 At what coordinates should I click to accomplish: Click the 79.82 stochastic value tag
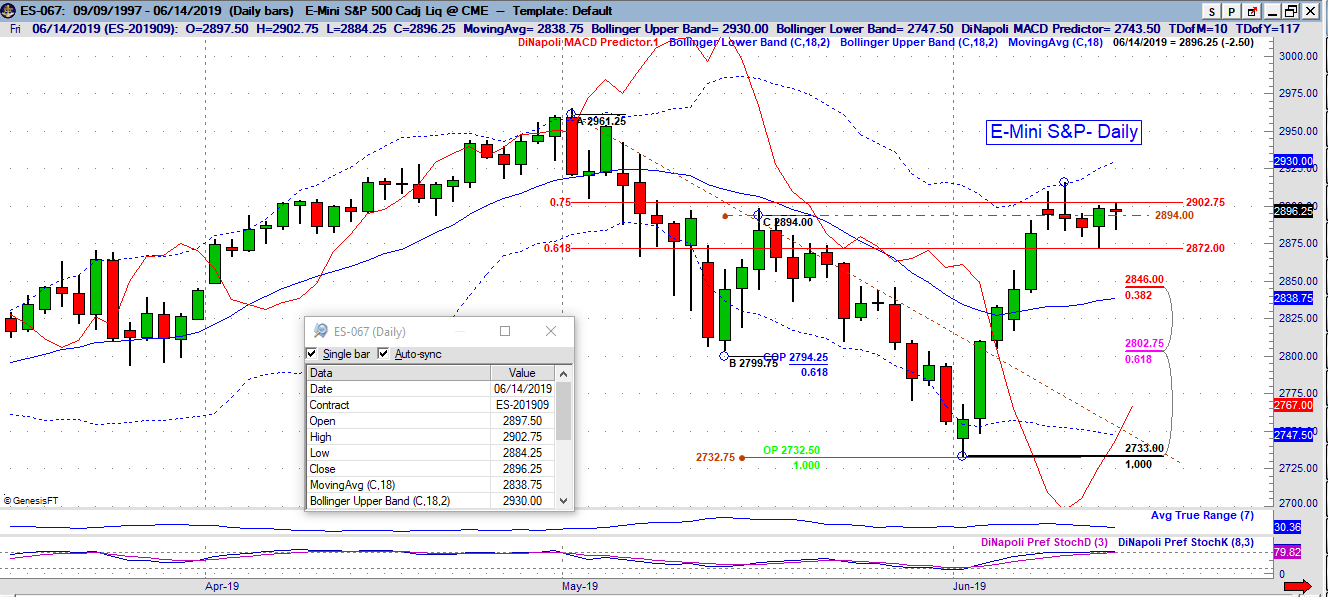(x=1286, y=552)
